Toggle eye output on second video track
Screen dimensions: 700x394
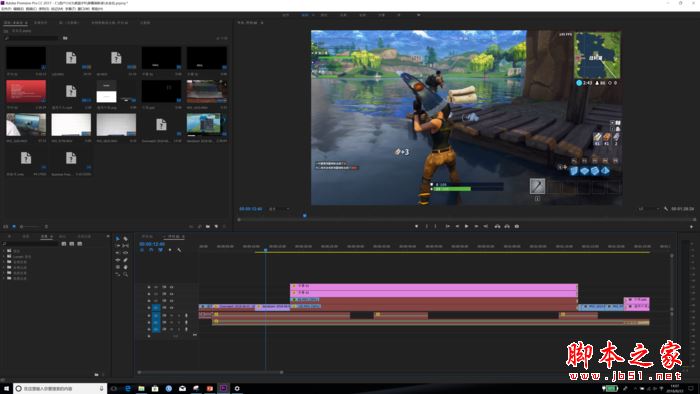tap(172, 294)
